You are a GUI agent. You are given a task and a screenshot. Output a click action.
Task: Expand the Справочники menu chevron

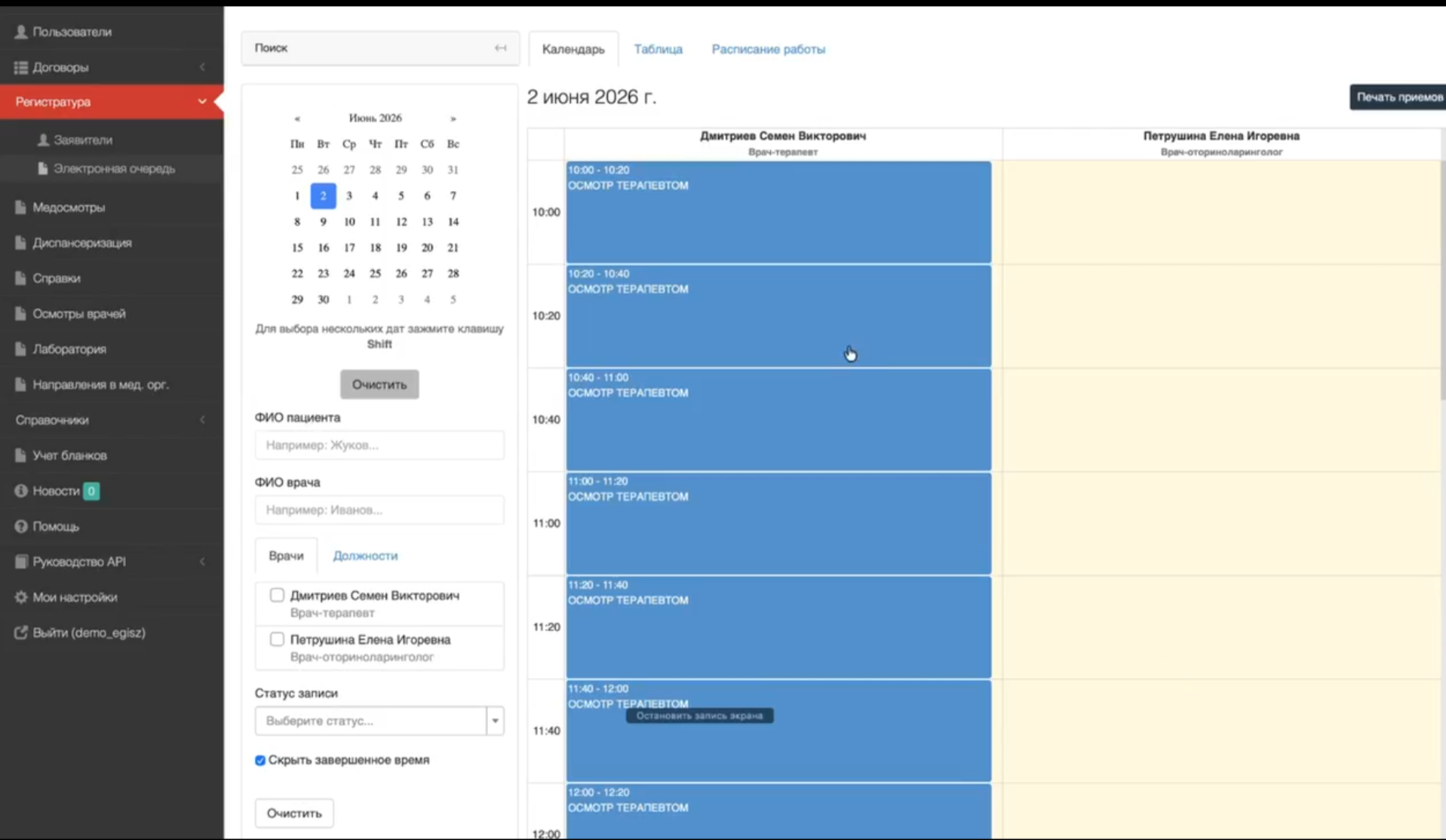pos(202,419)
